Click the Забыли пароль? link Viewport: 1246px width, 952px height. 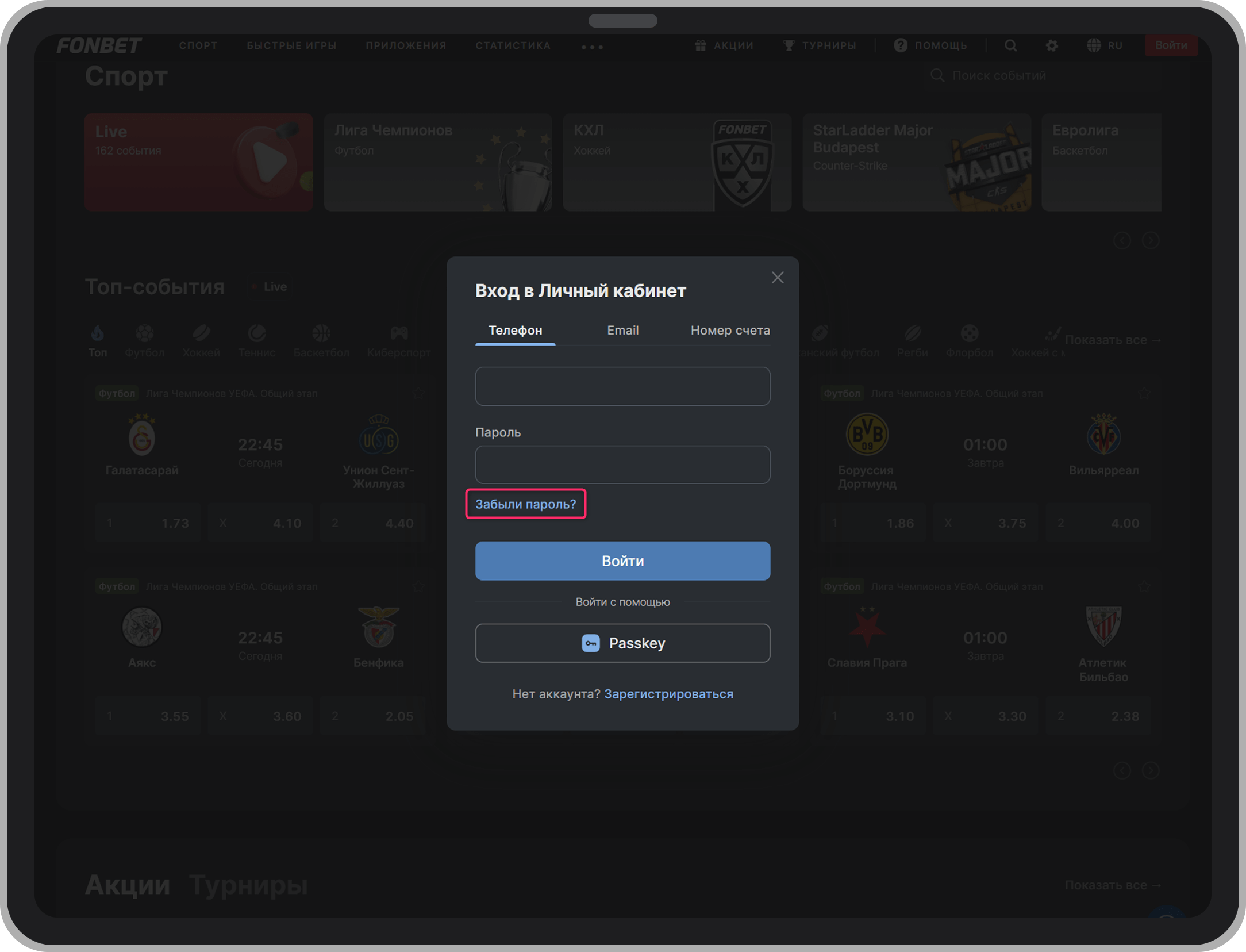pos(525,504)
